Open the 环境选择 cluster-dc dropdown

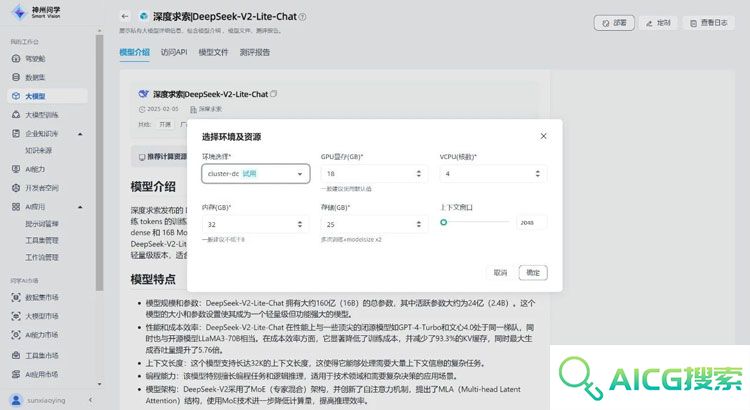click(255, 174)
